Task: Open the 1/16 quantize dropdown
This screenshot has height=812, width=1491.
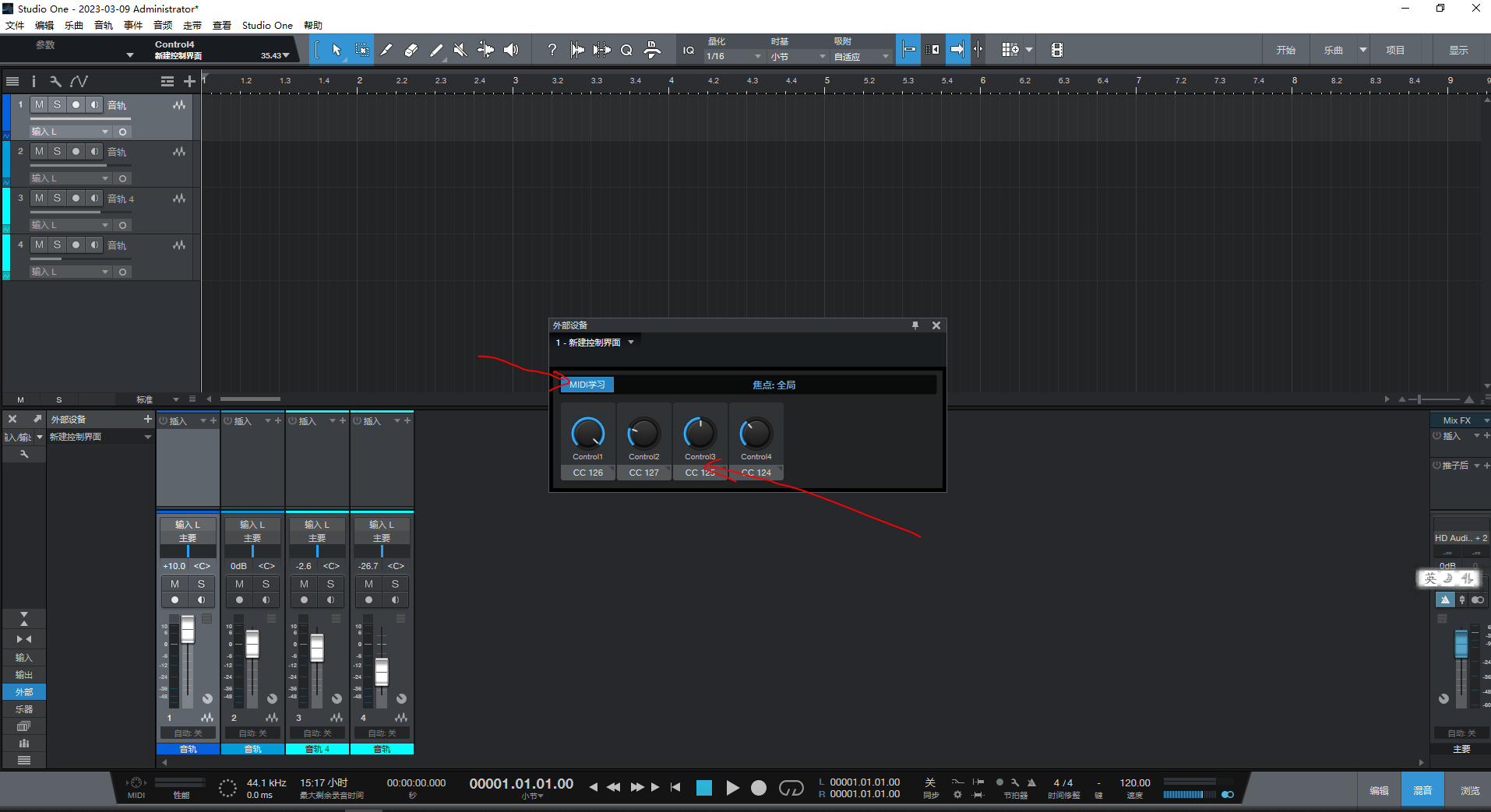Action: tap(732, 56)
